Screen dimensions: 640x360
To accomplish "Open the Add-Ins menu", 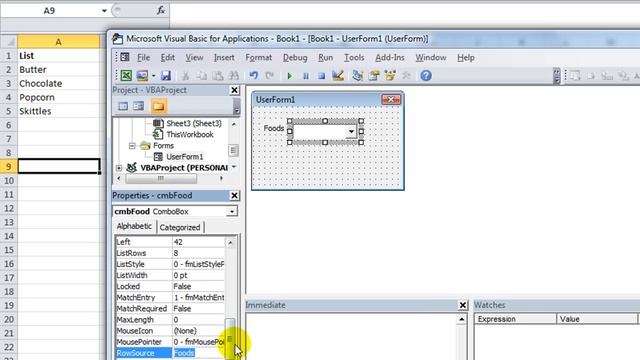I will click(389, 58).
